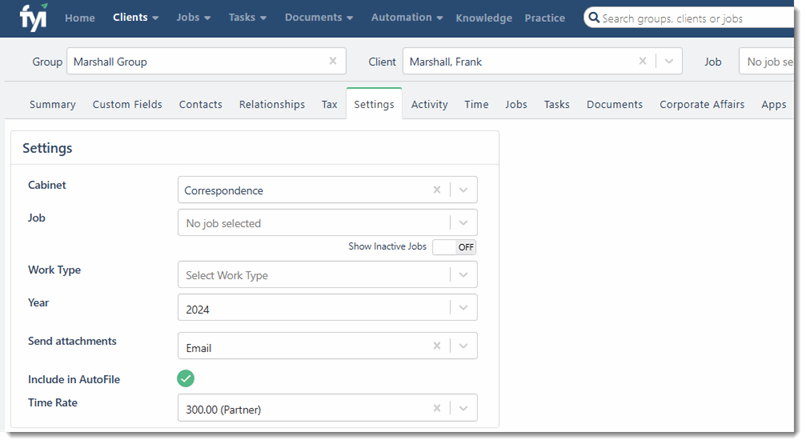
Task: Click the Group input field
Action: point(206,61)
